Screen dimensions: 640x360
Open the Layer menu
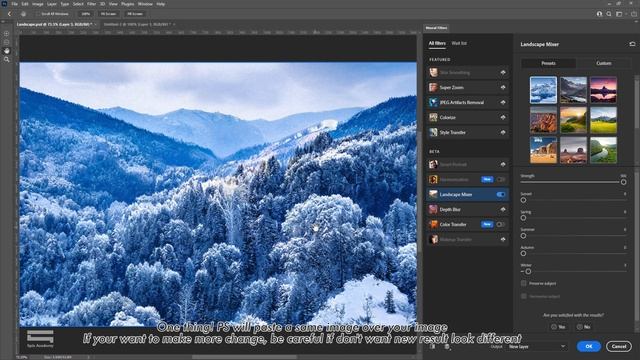click(52, 4)
